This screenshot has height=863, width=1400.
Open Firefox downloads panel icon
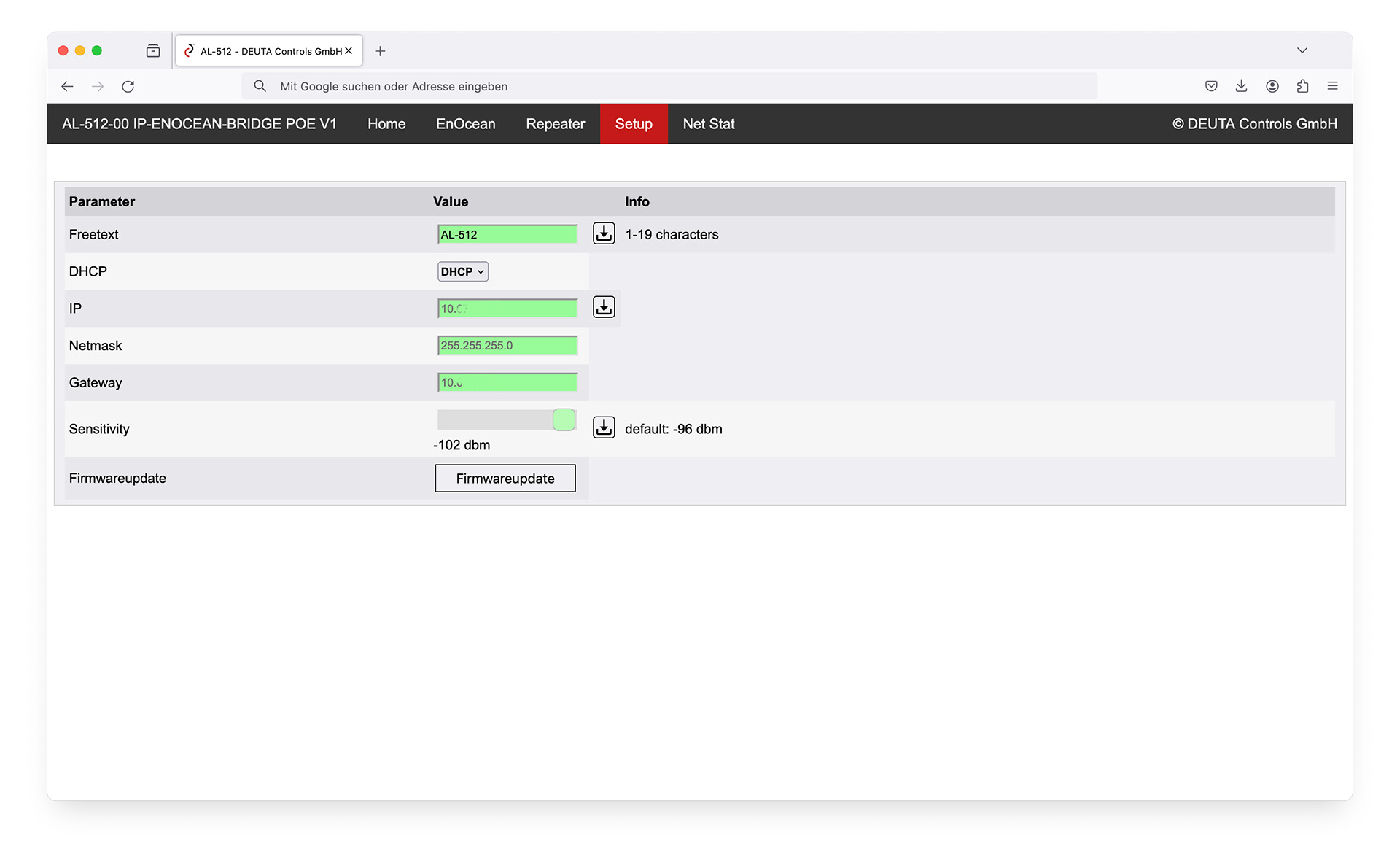click(1241, 86)
